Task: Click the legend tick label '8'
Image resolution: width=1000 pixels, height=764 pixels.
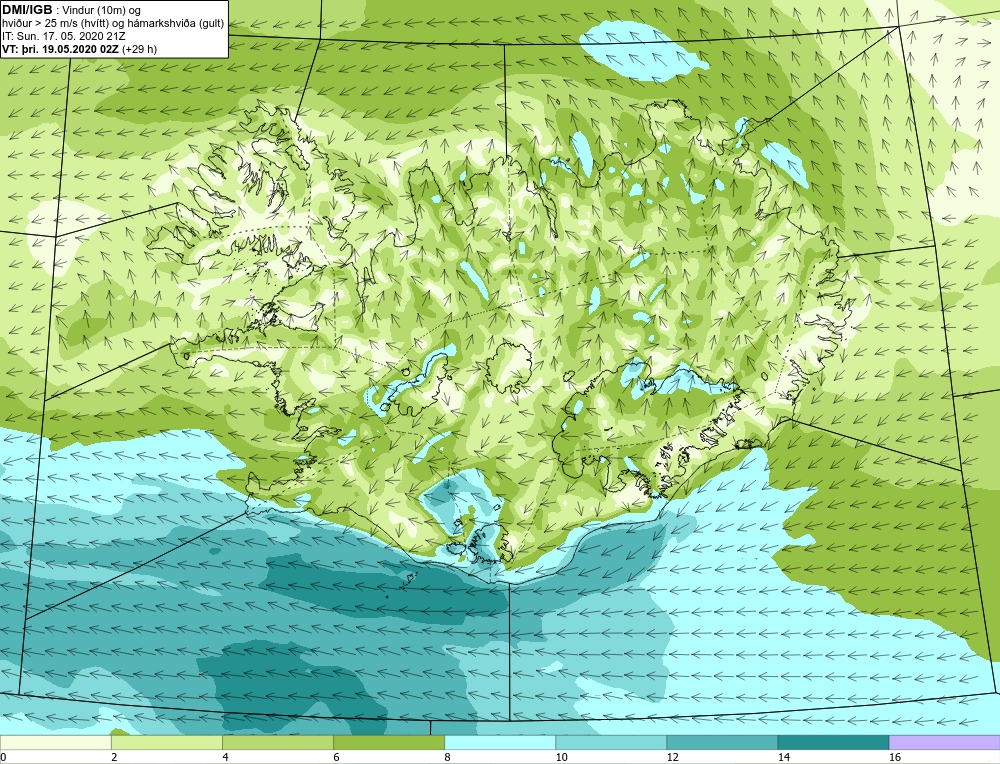Action: click(x=448, y=757)
